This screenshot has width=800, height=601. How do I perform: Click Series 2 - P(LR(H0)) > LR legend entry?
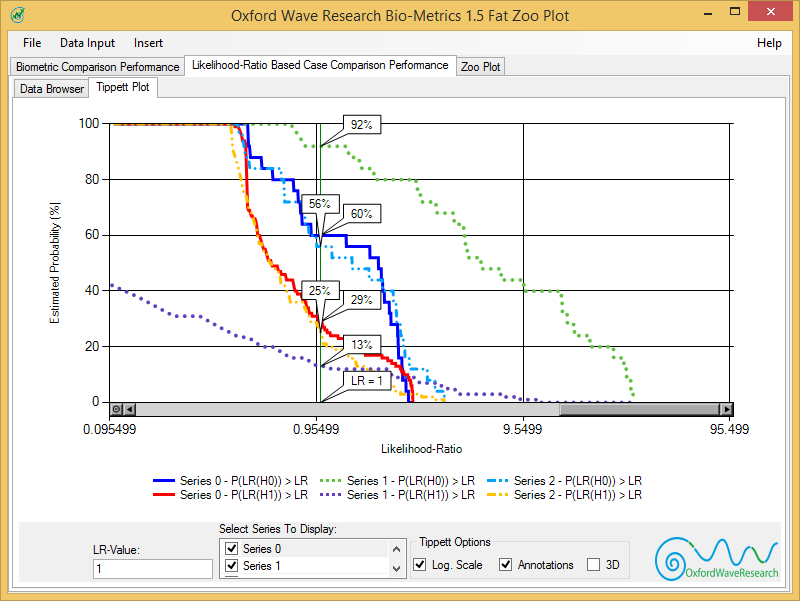coord(564,481)
